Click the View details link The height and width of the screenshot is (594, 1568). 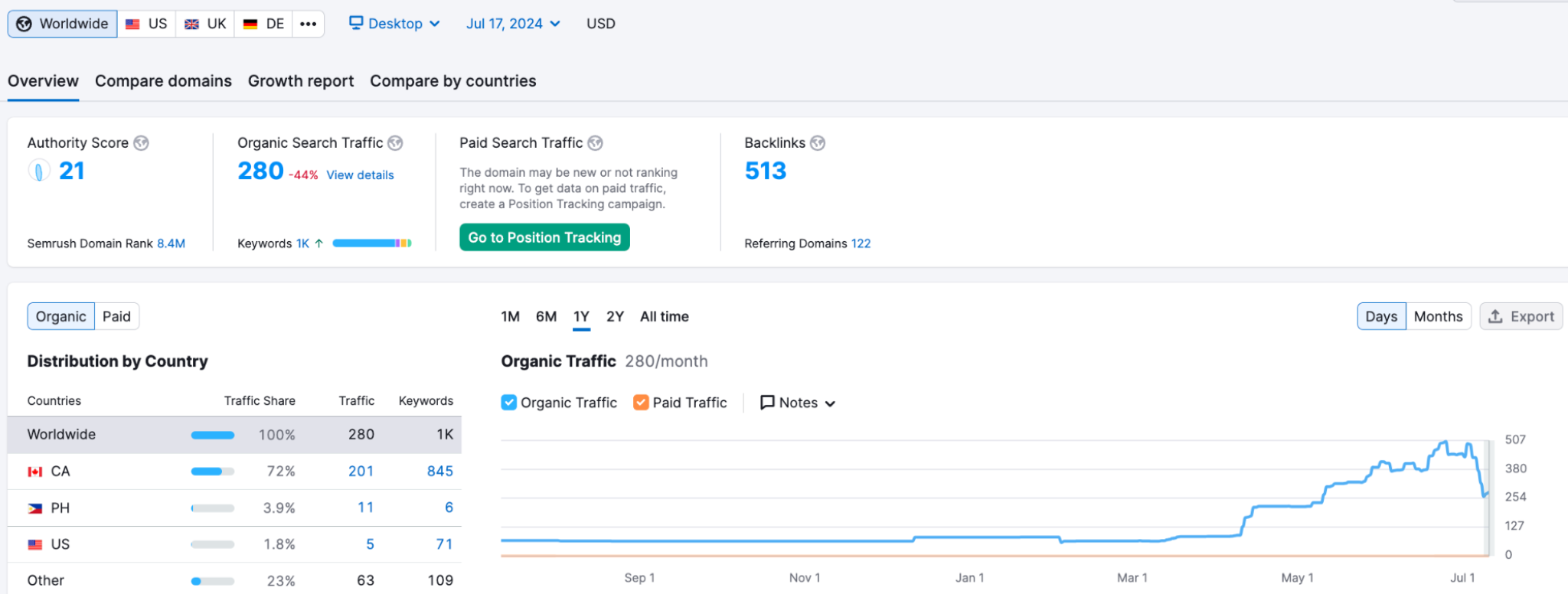click(x=360, y=175)
